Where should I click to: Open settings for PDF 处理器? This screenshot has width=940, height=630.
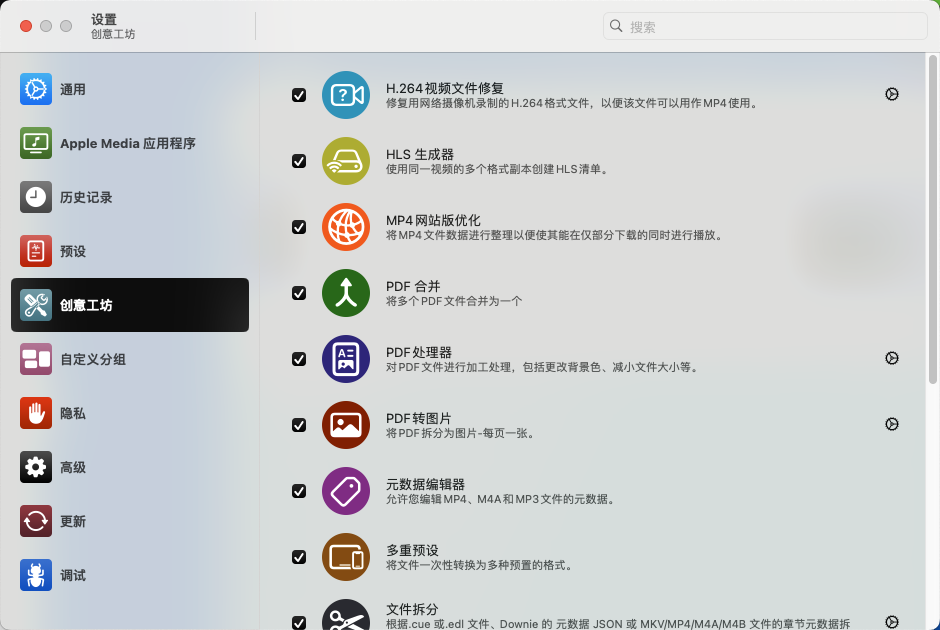click(x=891, y=357)
